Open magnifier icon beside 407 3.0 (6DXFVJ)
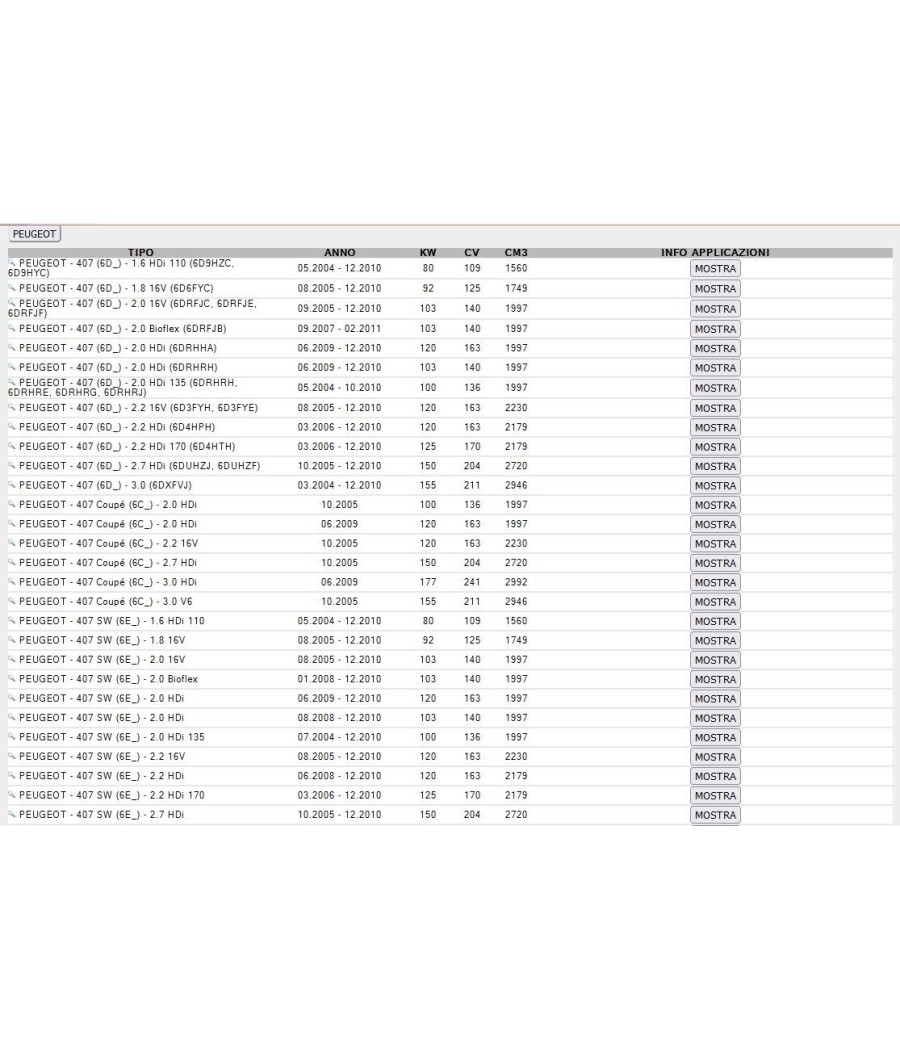This screenshot has width=900, height=1050. pyautogui.click(x=12, y=484)
